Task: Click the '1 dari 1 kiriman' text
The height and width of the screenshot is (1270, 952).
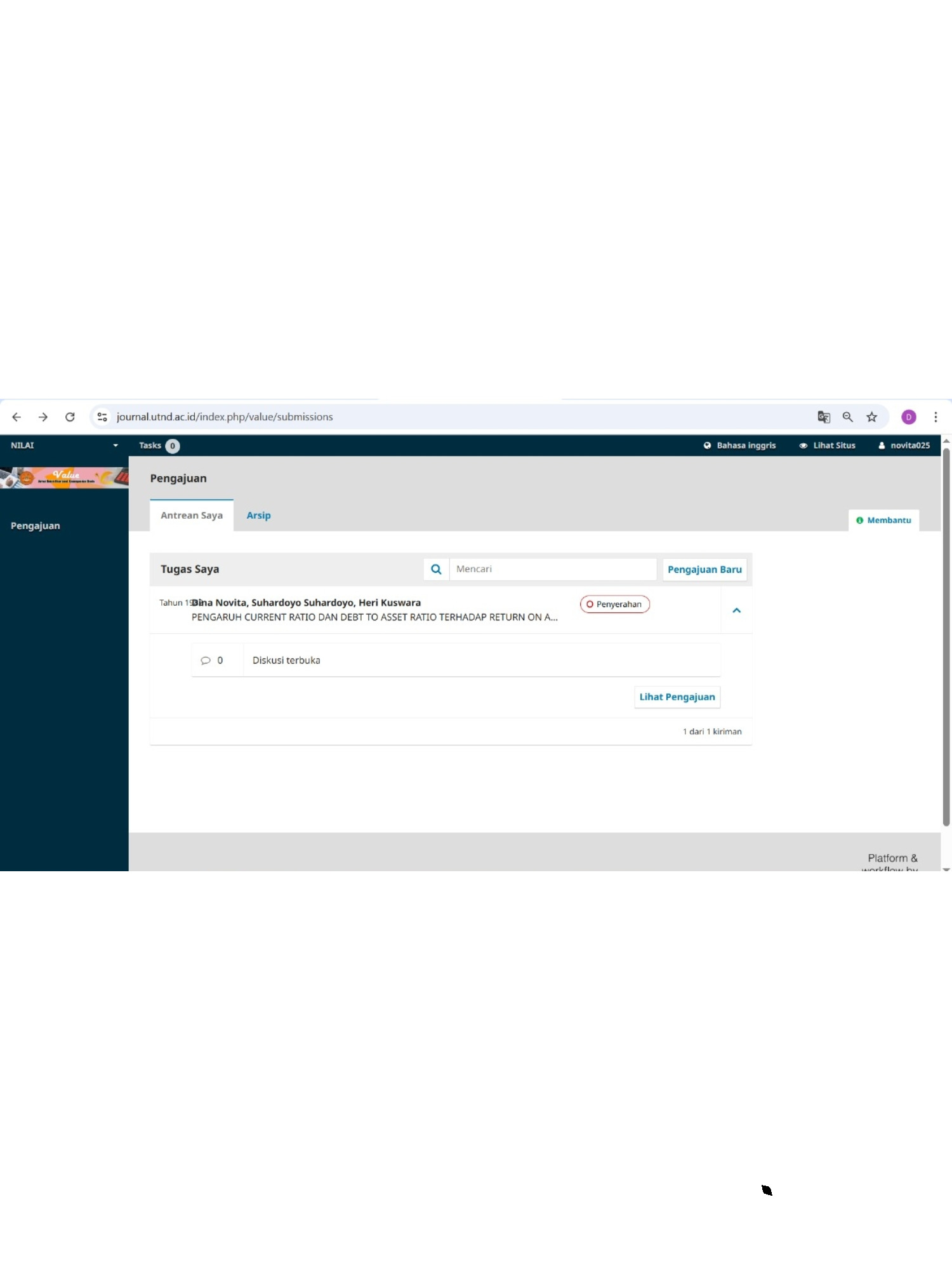Action: tap(712, 732)
